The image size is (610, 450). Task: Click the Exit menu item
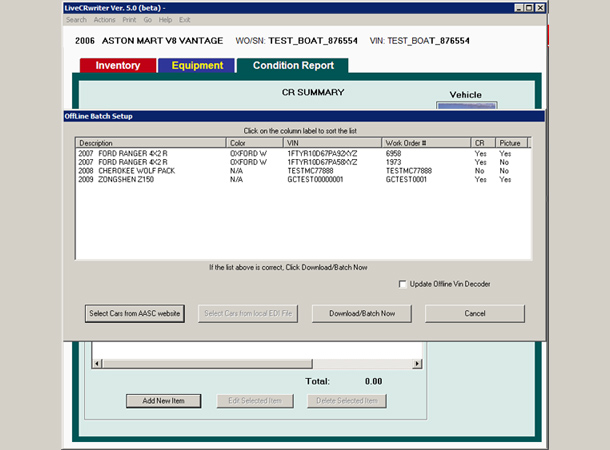tap(184, 20)
